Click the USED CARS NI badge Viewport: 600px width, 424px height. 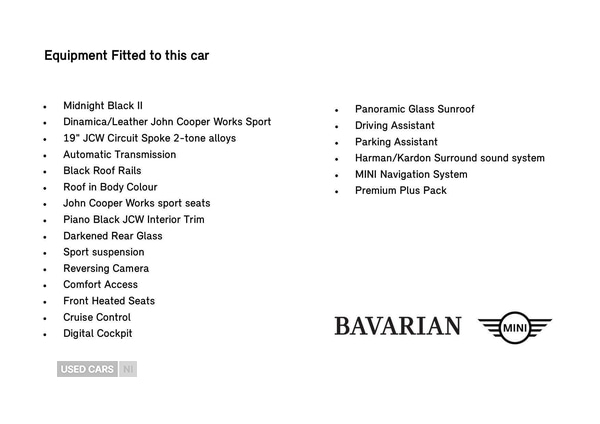(96, 369)
